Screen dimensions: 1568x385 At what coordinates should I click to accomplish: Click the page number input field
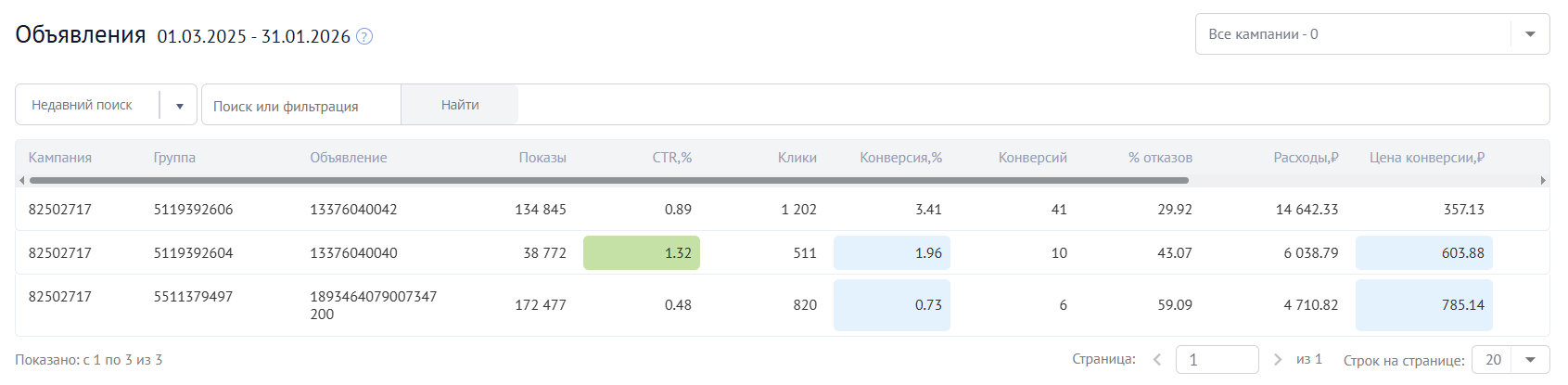click(1217, 360)
